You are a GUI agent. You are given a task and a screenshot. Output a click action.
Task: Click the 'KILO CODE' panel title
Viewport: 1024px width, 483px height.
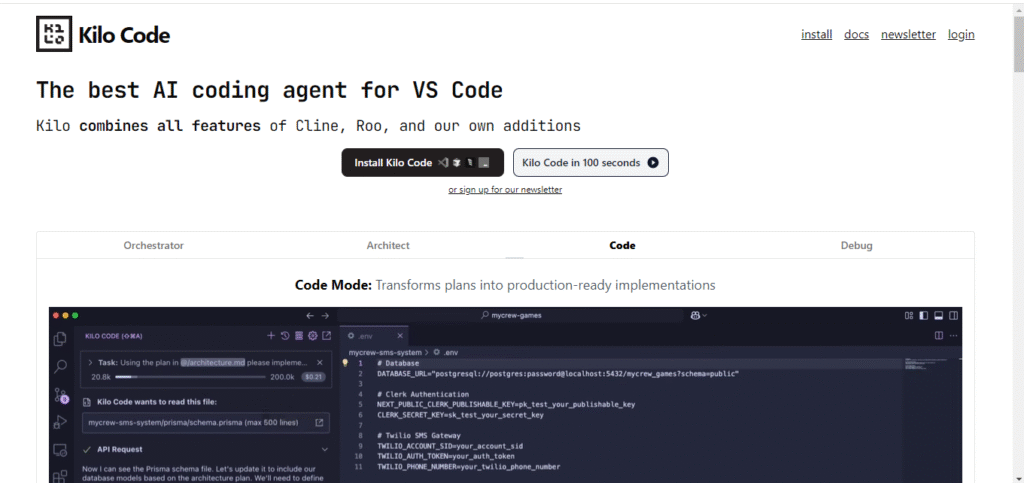tap(114, 335)
